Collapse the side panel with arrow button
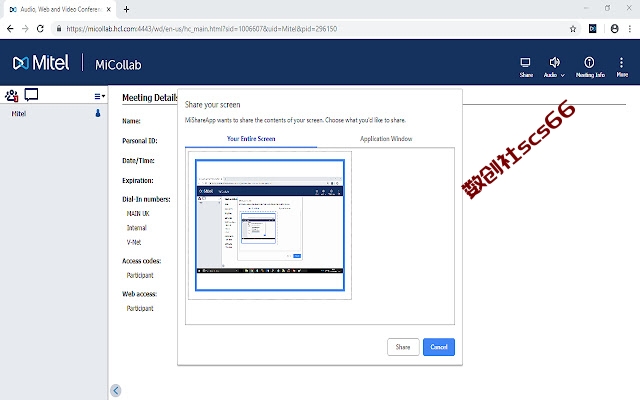640x400 pixels. pyautogui.click(x=116, y=391)
